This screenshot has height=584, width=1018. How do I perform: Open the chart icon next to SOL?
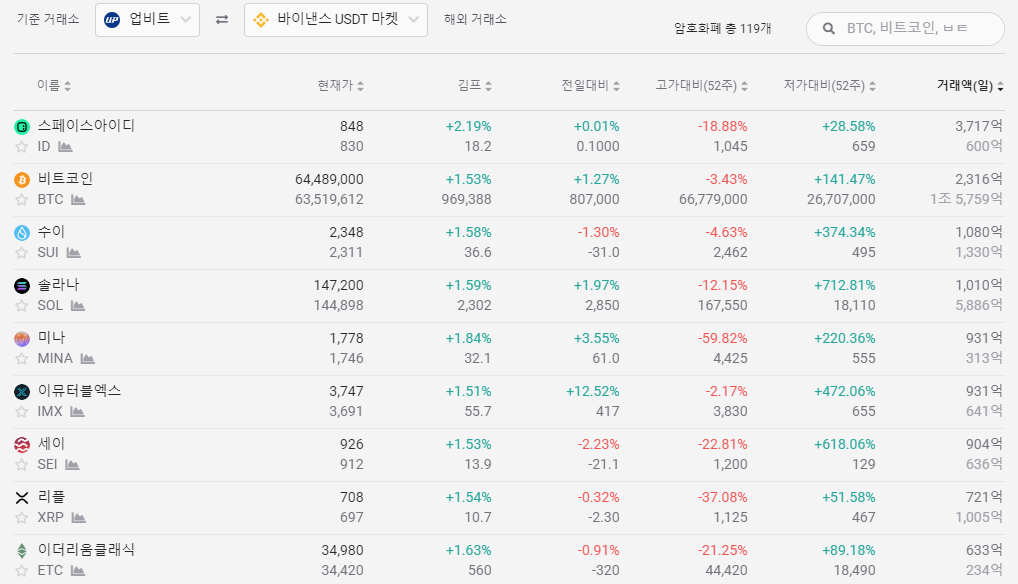(78, 306)
